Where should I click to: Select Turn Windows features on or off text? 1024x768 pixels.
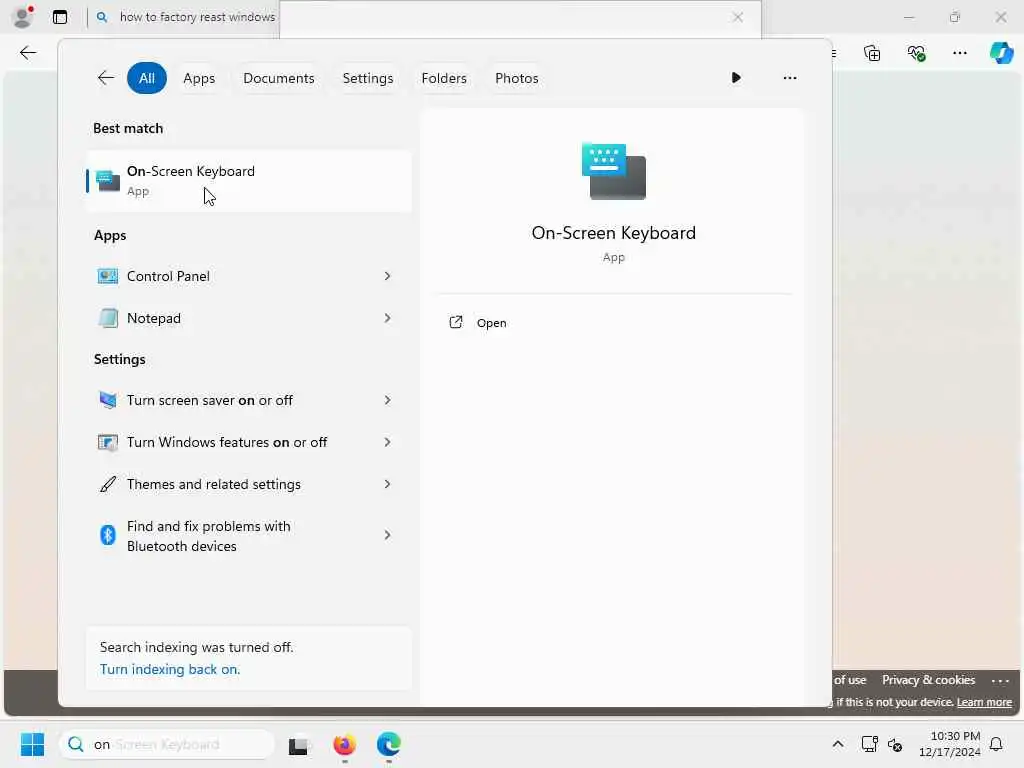(227, 442)
